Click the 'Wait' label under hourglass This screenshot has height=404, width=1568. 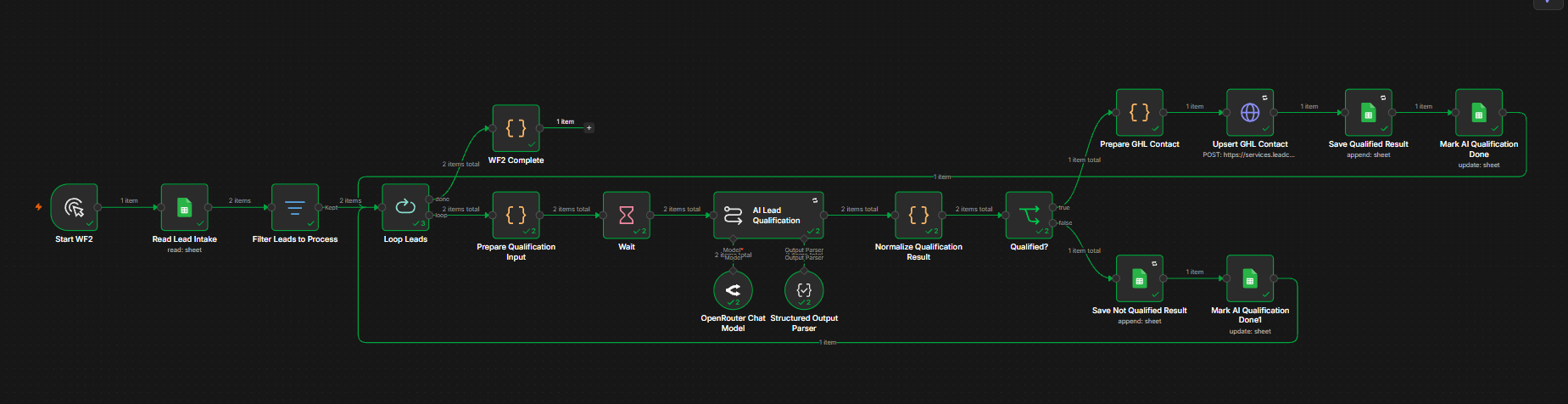point(627,247)
